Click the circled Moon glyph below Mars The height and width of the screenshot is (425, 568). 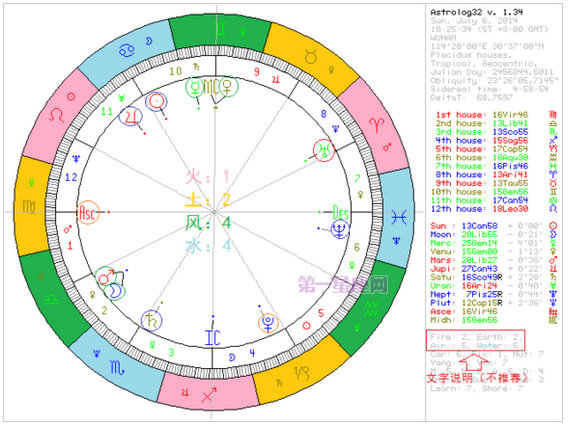[x=114, y=291]
